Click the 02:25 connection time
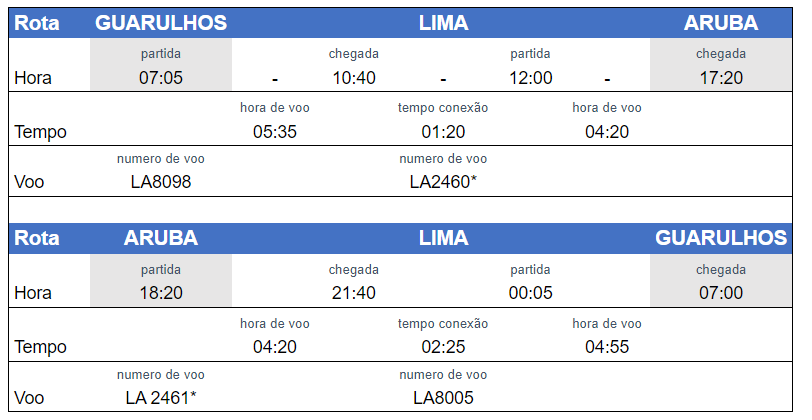The width and height of the screenshot is (812, 420). coord(442,347)
